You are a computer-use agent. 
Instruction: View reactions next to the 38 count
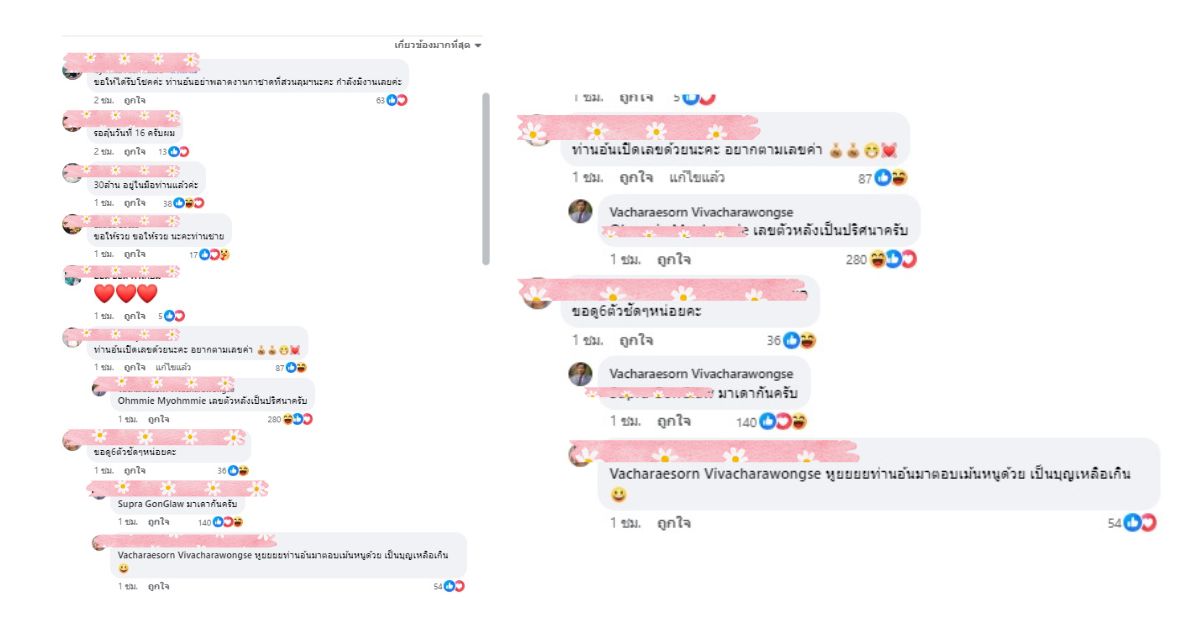189,203
